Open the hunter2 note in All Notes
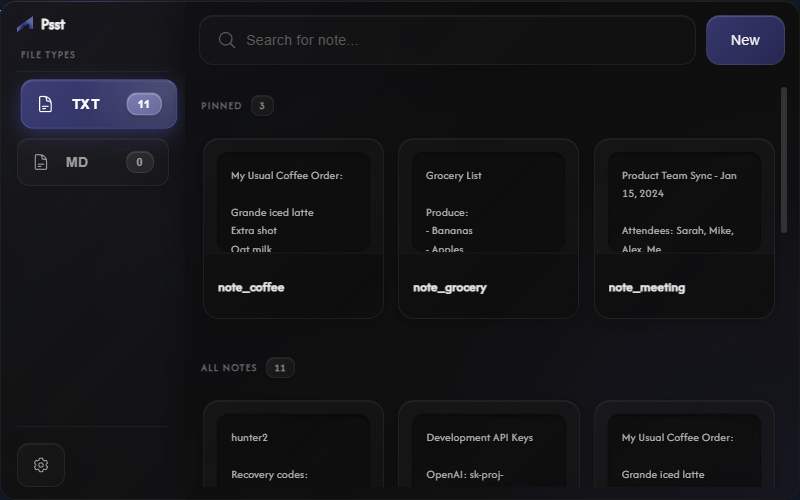800x500 pixels. coord(293,444)
